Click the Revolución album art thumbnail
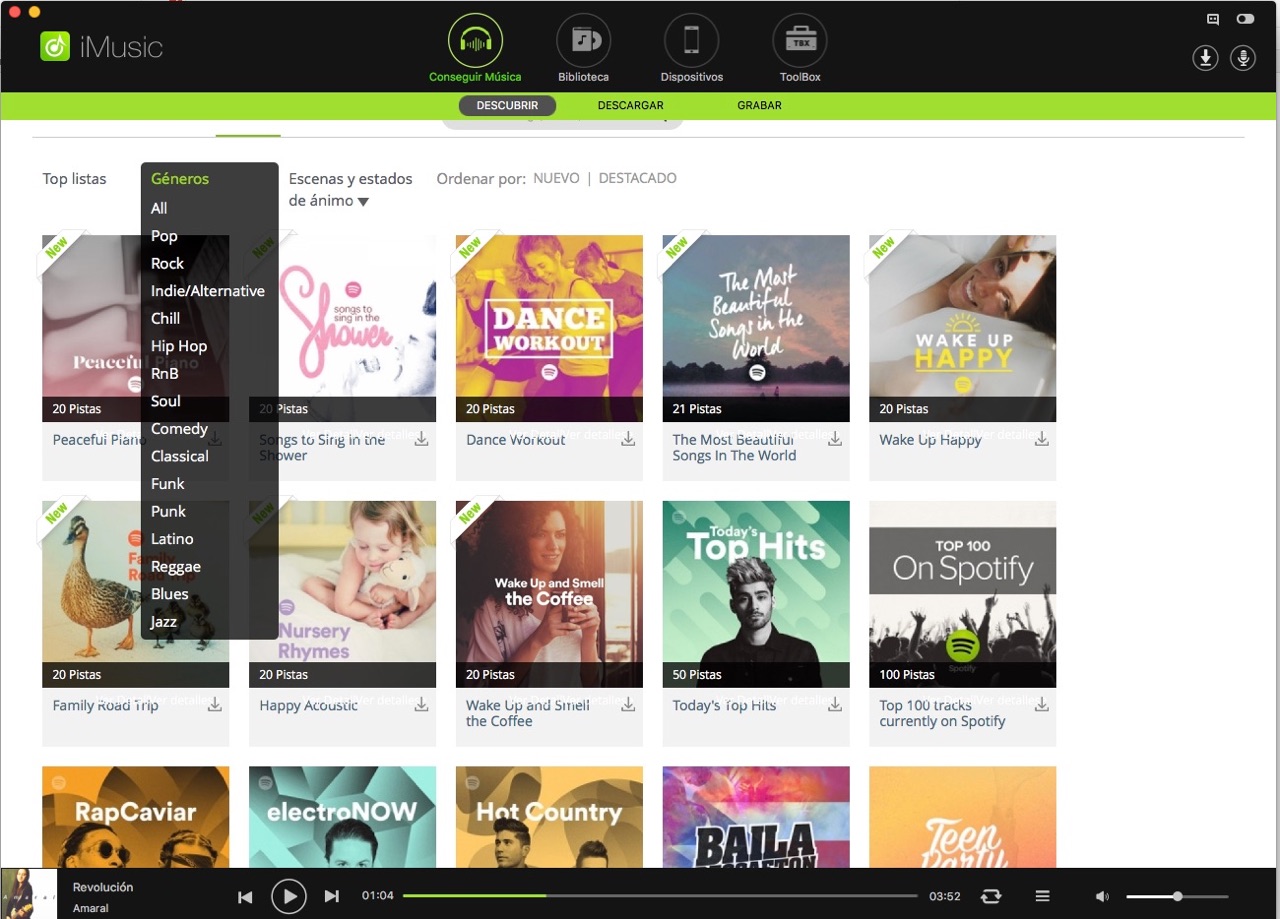Image resolution: width=1280 pixels, height=919 pixels. (29, 893)
